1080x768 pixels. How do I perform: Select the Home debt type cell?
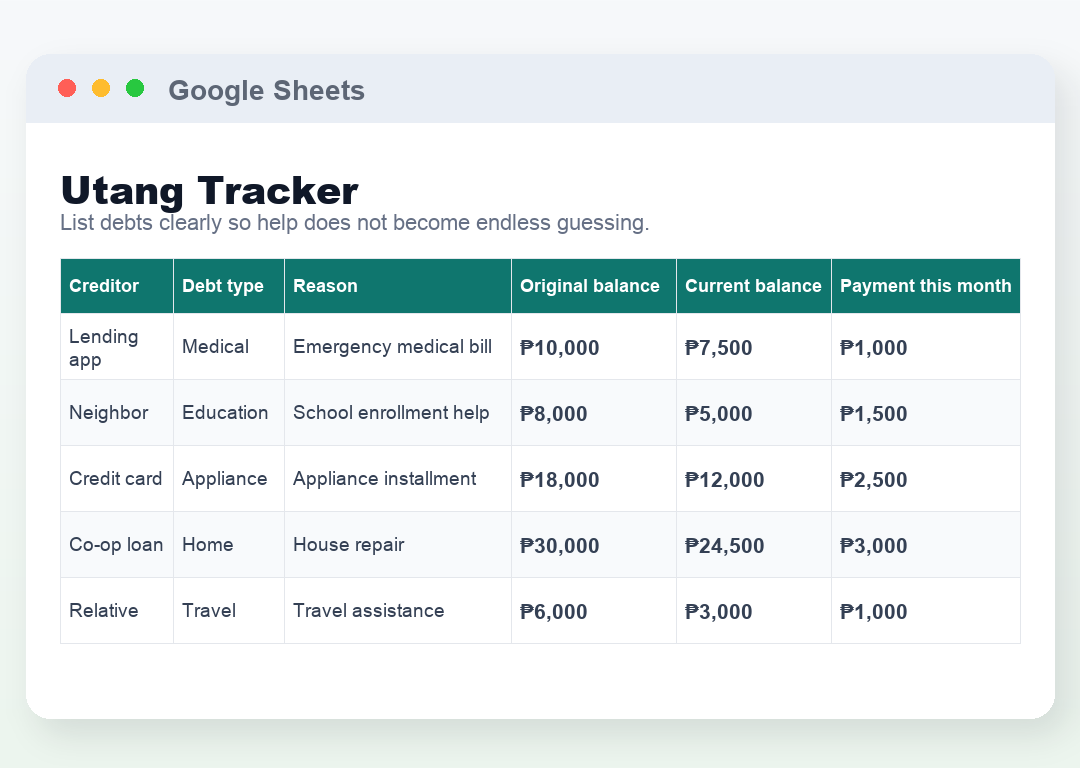[x=229, y=545]
